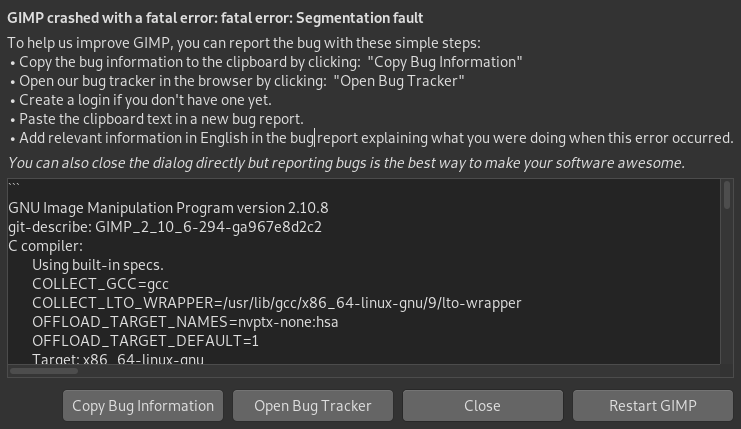
Task: Click the "Paste the clipboard text" instruction
Action: 161,119
